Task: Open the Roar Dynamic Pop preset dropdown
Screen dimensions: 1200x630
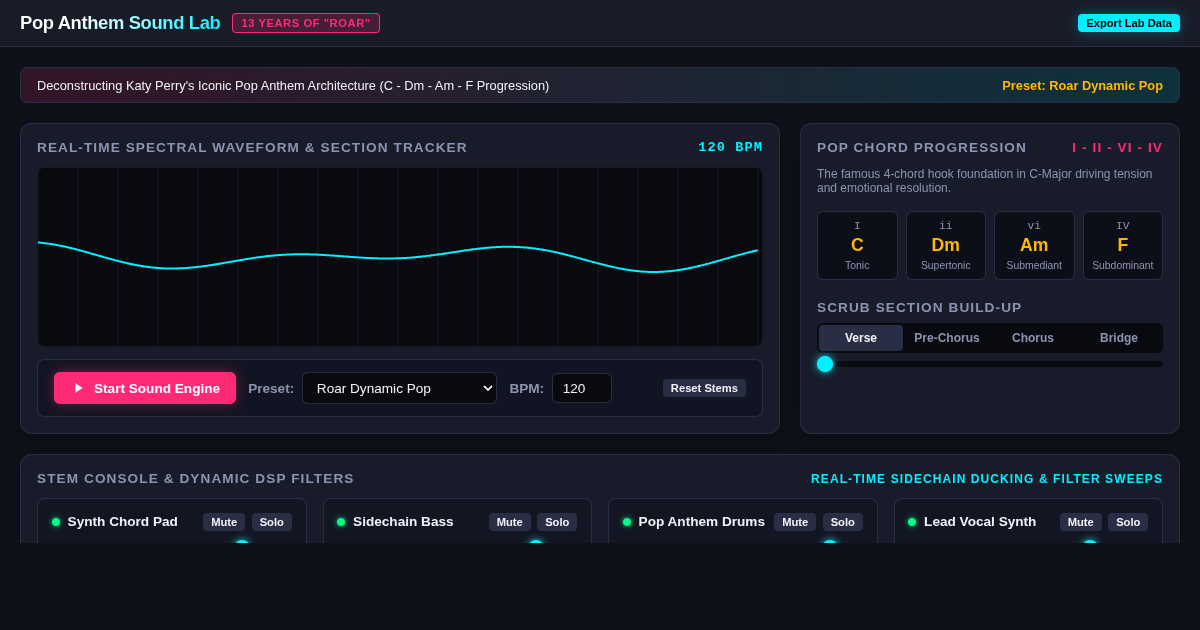Action: 399,388
